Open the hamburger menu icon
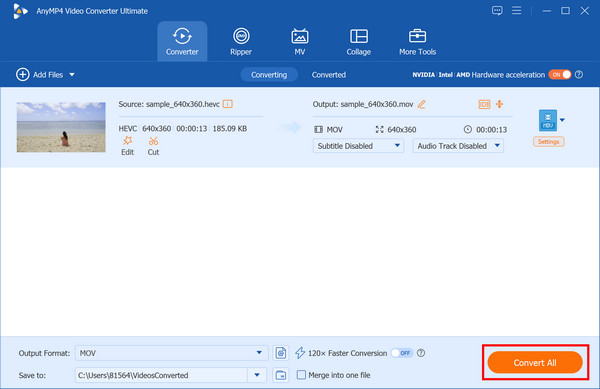Image resolution: width=600 pixels, height=389 pixels. [x=517, y=10]
